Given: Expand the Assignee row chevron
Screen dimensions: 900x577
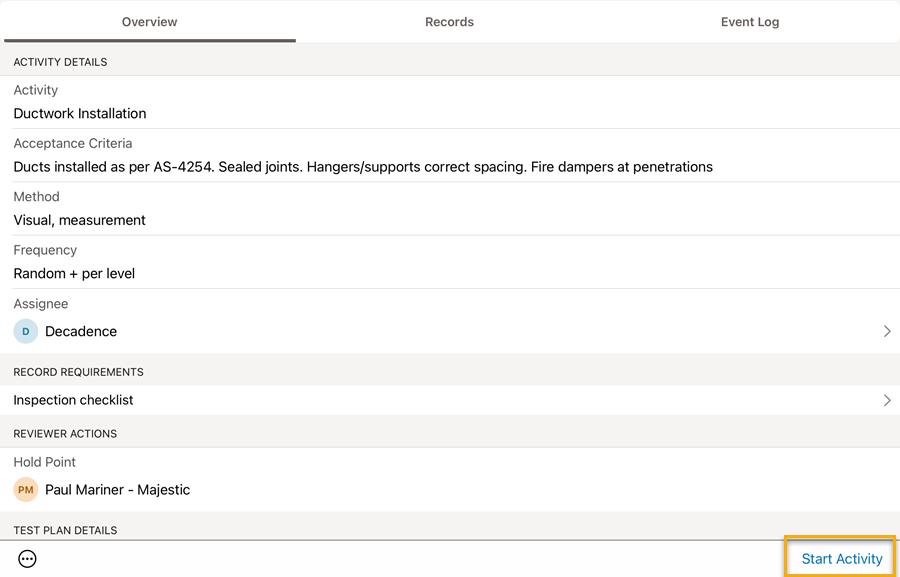Looking at the screenshot, I should click(887, 331).
